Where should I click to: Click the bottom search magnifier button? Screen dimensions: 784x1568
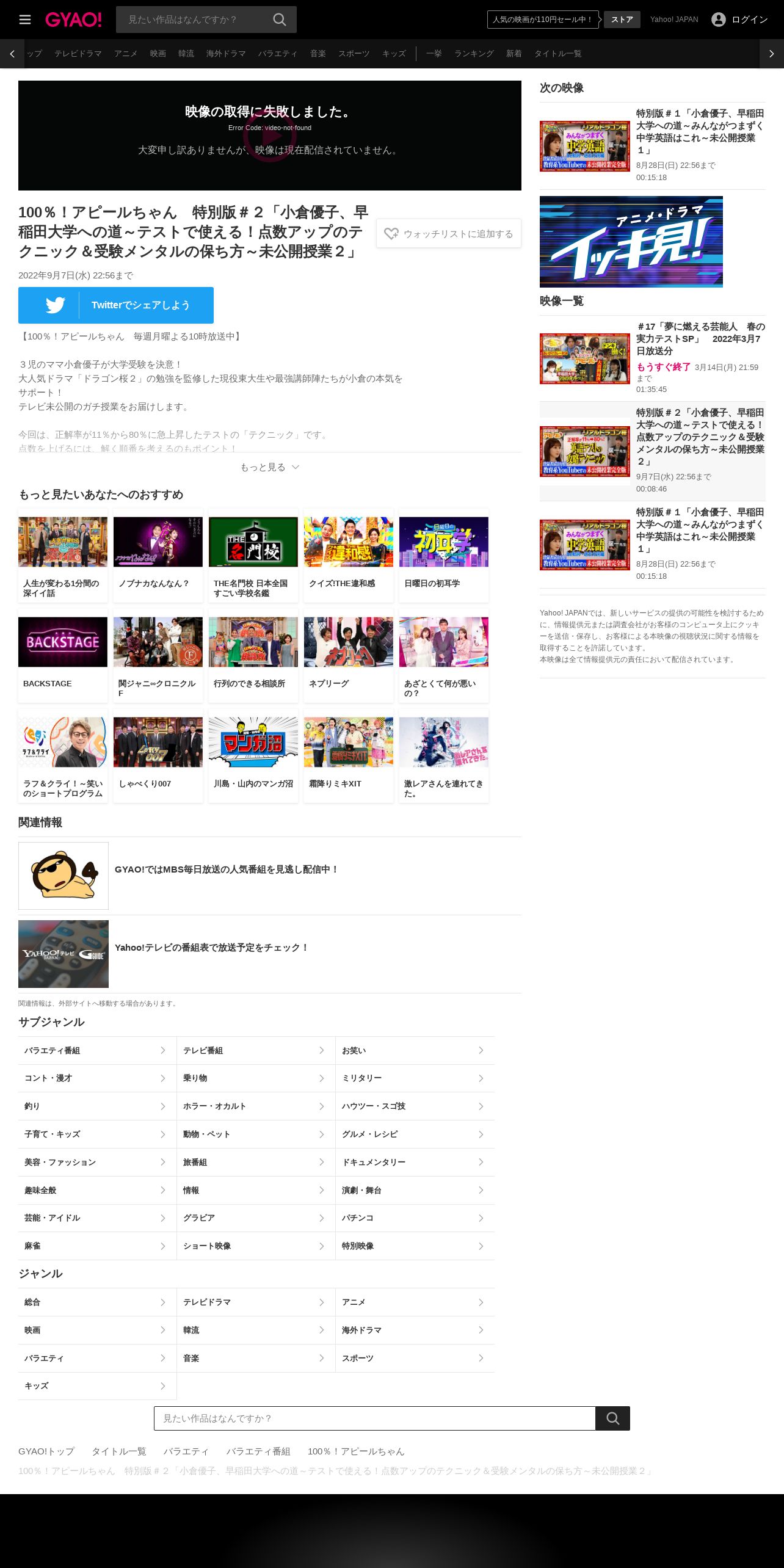pos(612,1418)
